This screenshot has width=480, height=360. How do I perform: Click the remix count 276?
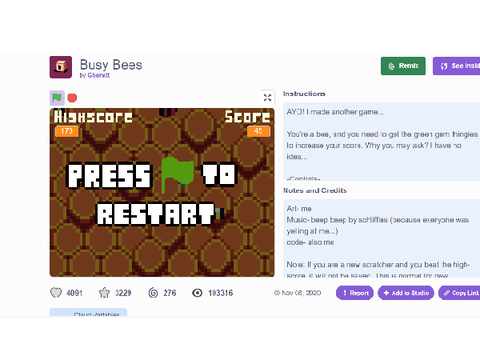170,293
